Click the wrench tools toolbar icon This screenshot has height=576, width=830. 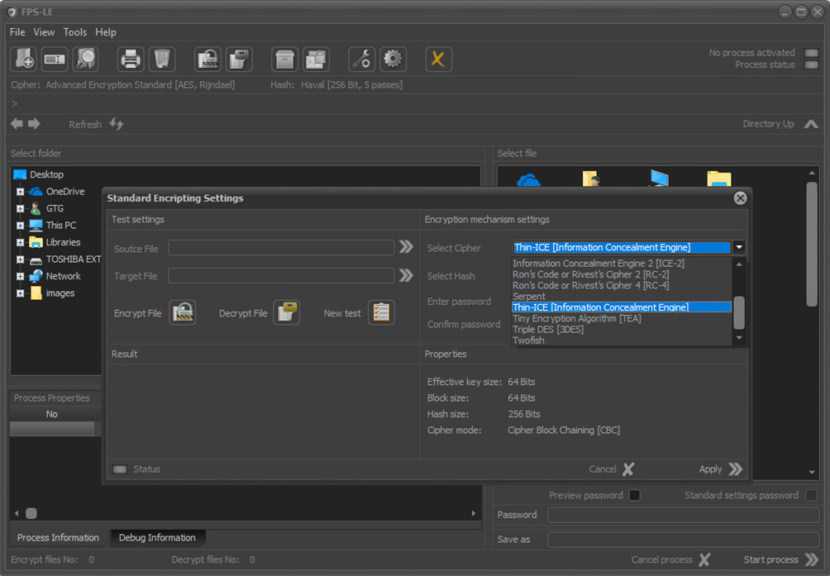pyautogui.click(x=362, y=59)
